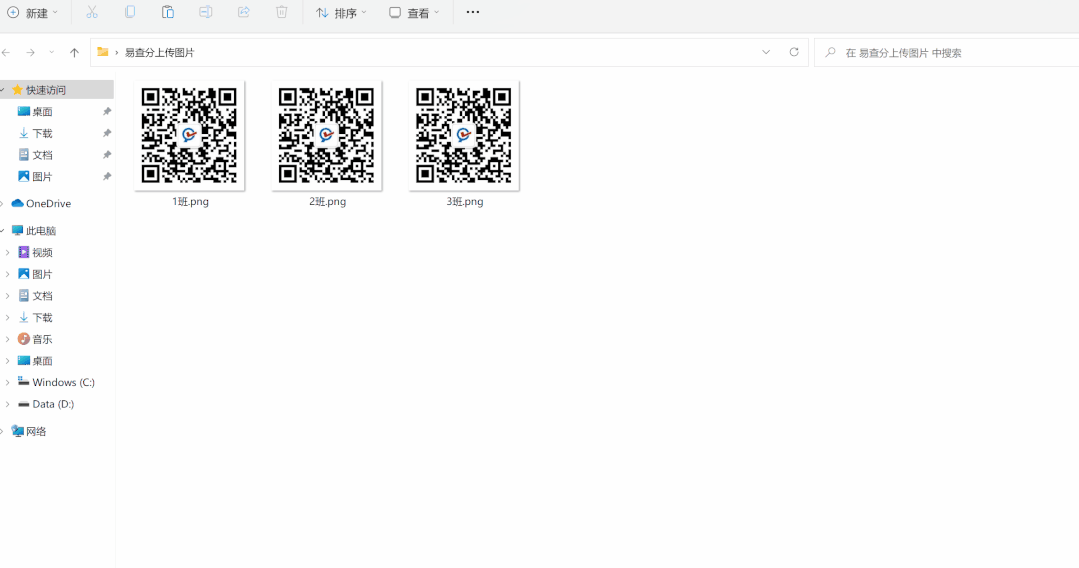Expand the Windows (C:) drive node
This screenshot has height=568, width=1079.
point(8,382)
